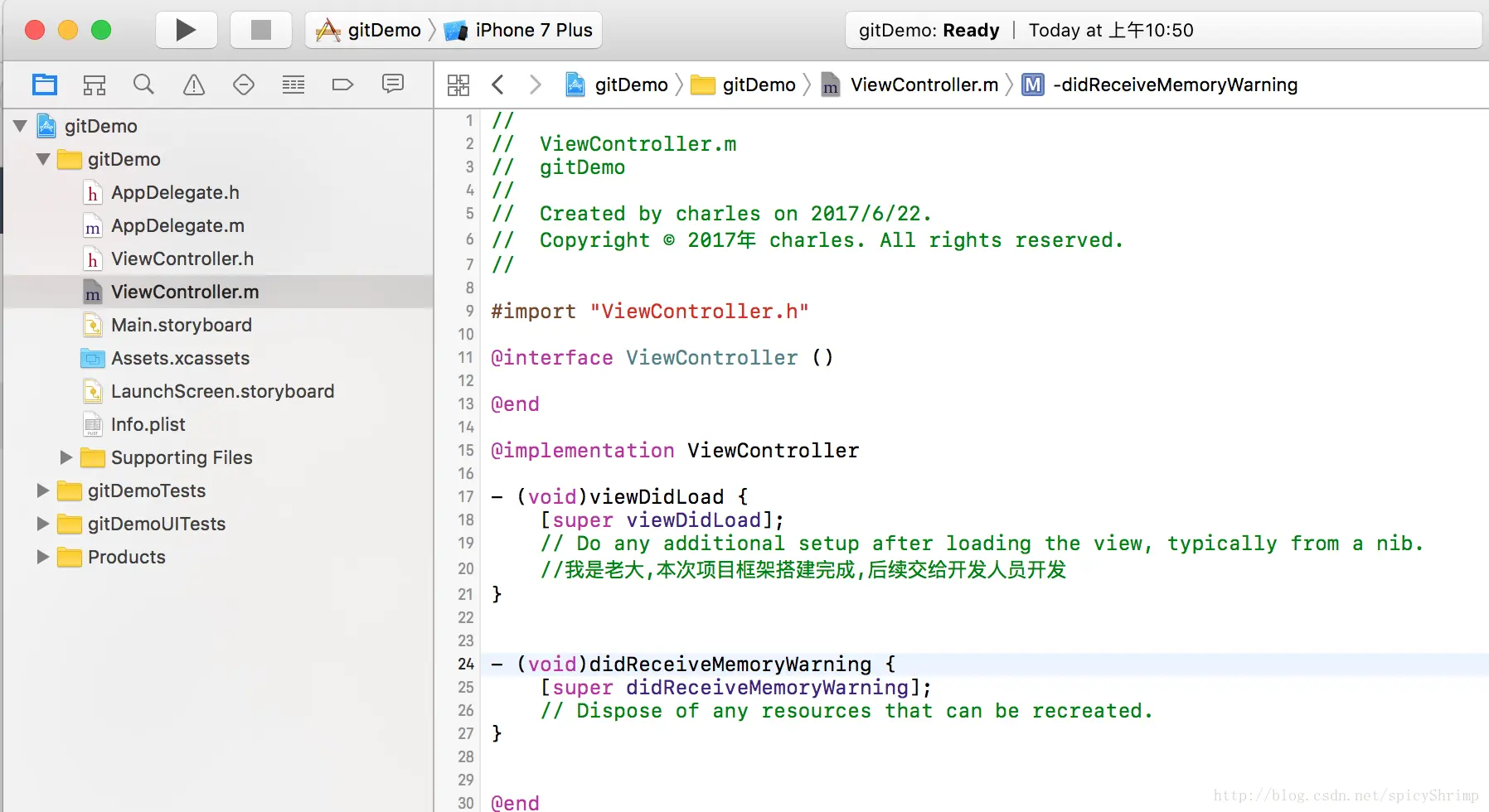The height and width of the screenshot is (812, 1489).
Task: Click line number 17 gutter
Action: [466, 496]
